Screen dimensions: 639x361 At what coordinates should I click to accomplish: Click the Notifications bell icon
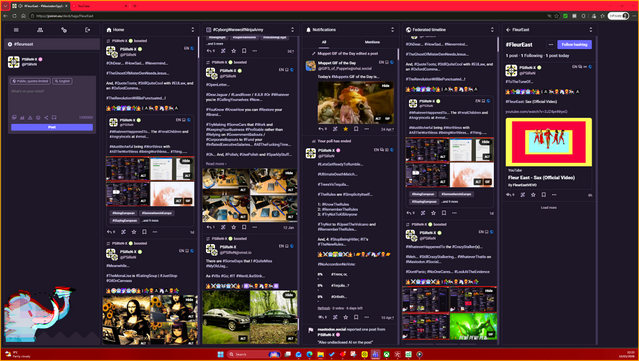308,30
